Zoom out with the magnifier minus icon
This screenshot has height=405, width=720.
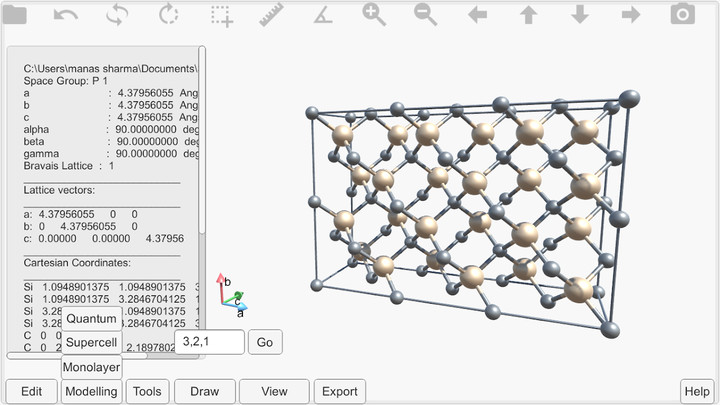(425, 15)
